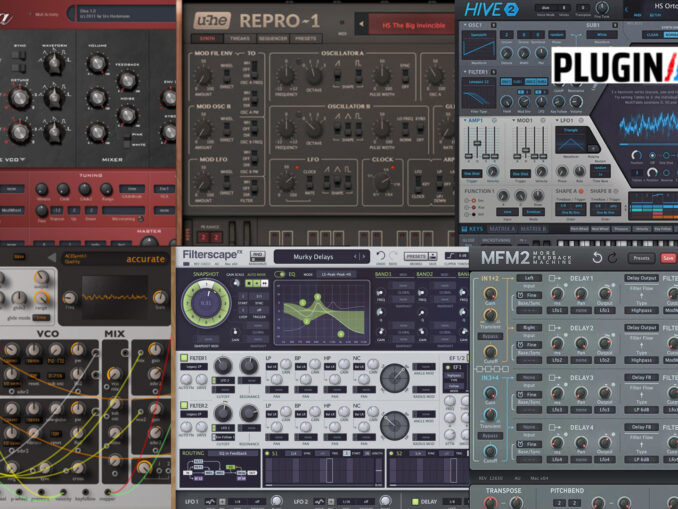The width and height of the screenshot is (678, 509).
Task: Click the ACE oscilloscope waveform display
Action: (115, 297)
